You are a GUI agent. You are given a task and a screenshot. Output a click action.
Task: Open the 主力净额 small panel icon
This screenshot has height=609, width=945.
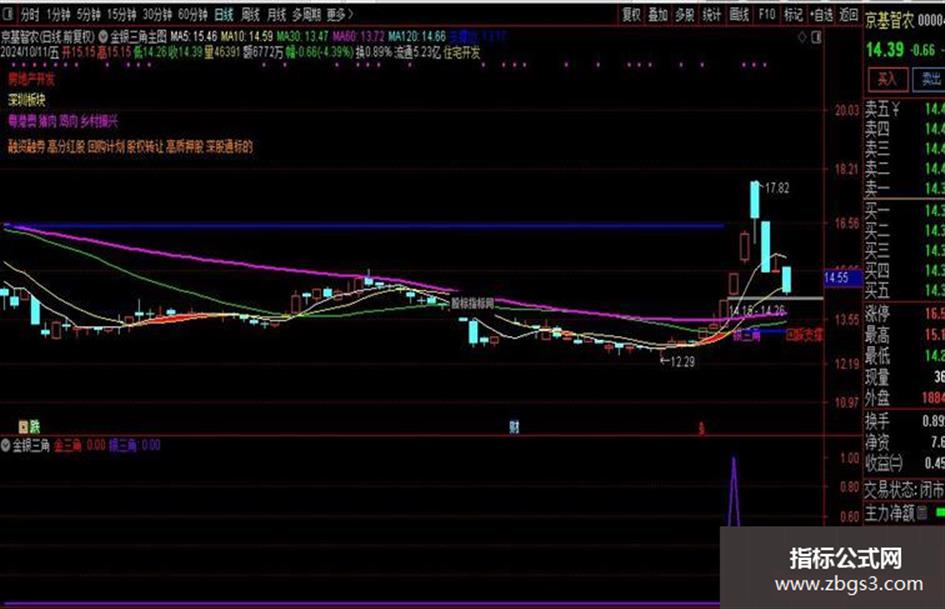[921, 513]
